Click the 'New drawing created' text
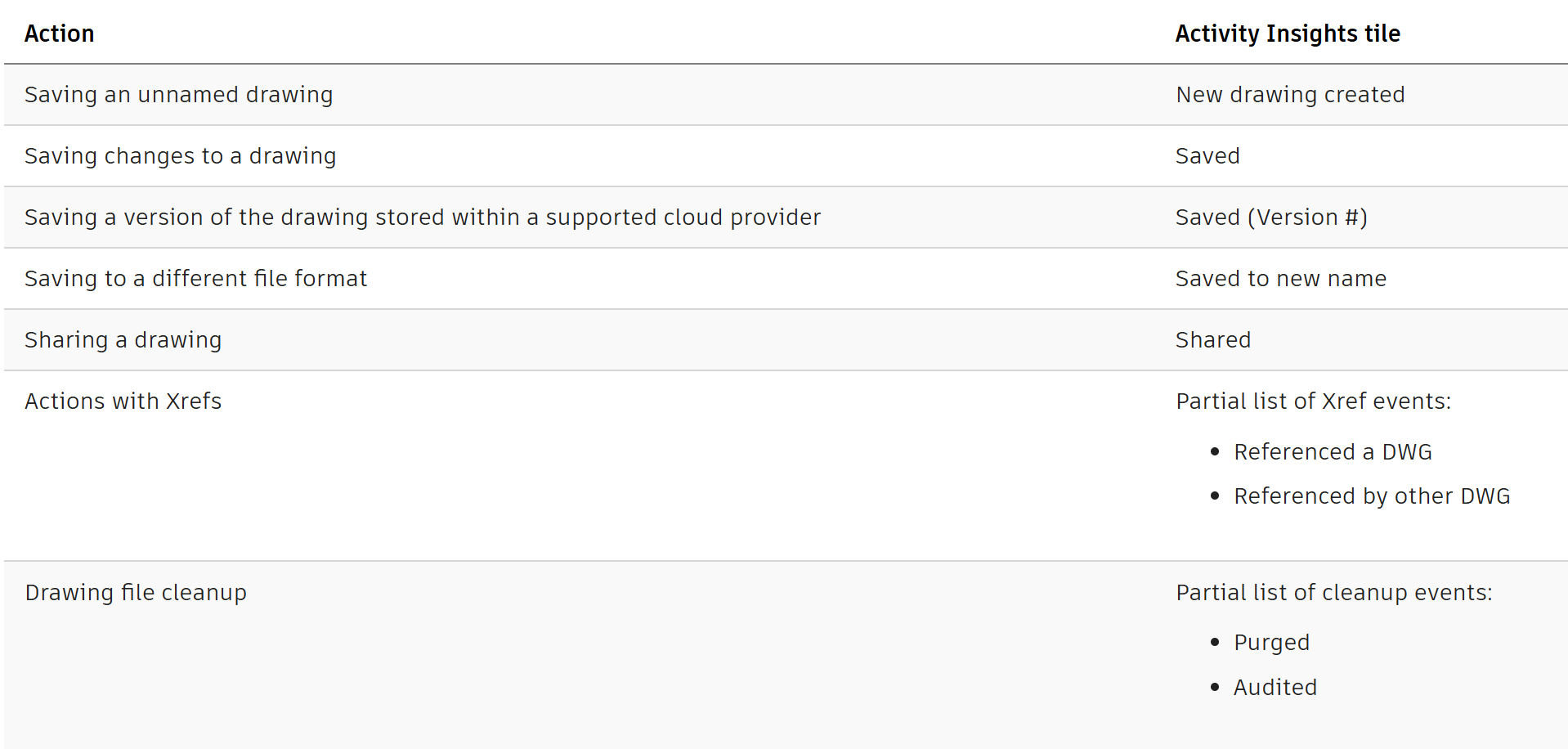This screenshot has width=1568, height=749. [1290, 95]
